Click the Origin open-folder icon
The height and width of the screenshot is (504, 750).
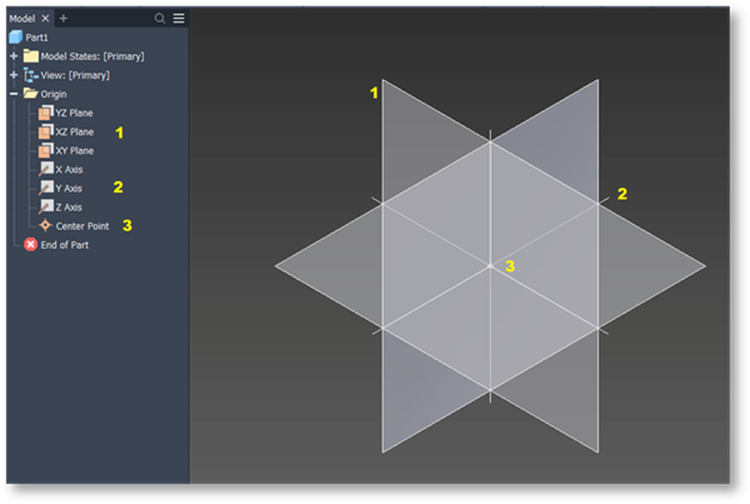[31, 93]
